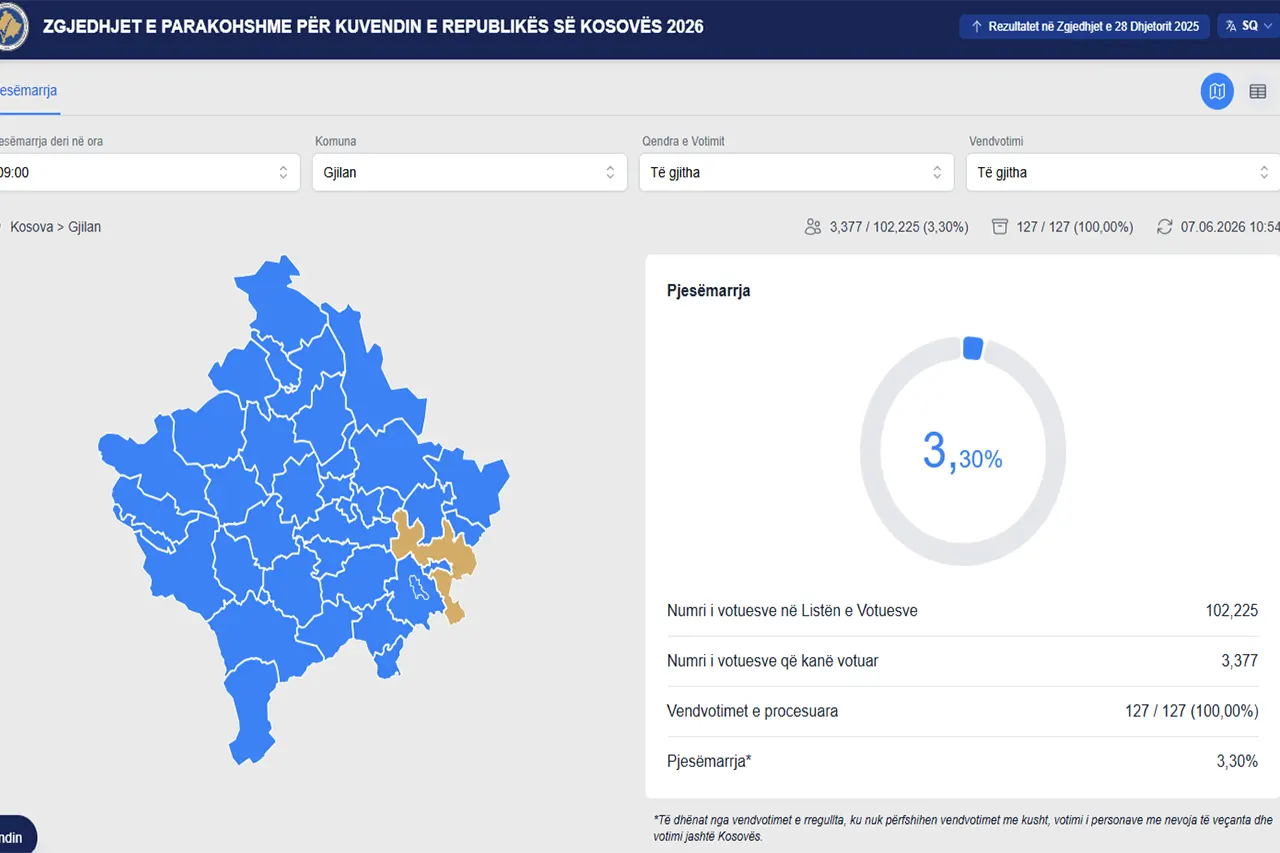The height and width of the screenshot is (853, 1280).
Task: Click the ballot box icon
Action: tap(1000, 227)
